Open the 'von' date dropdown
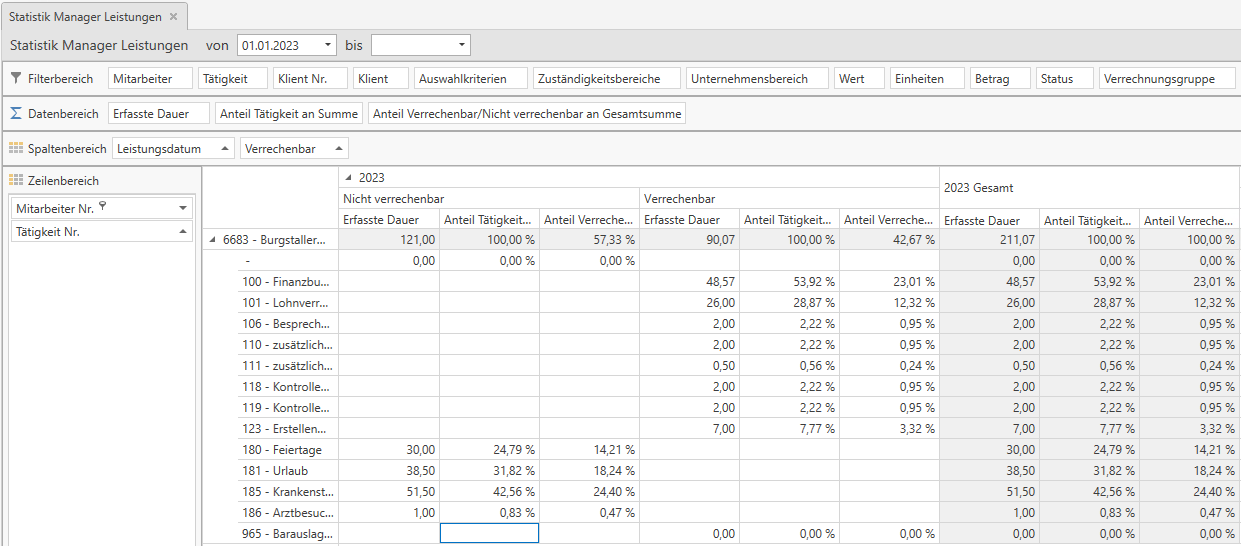 [x=329, y=45]
